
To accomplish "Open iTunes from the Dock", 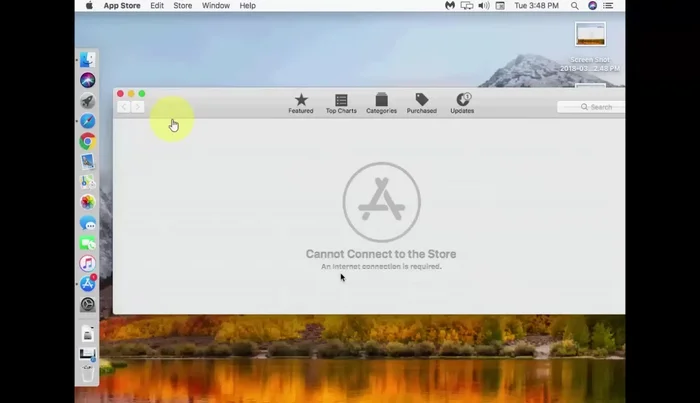I will [88, 263].
